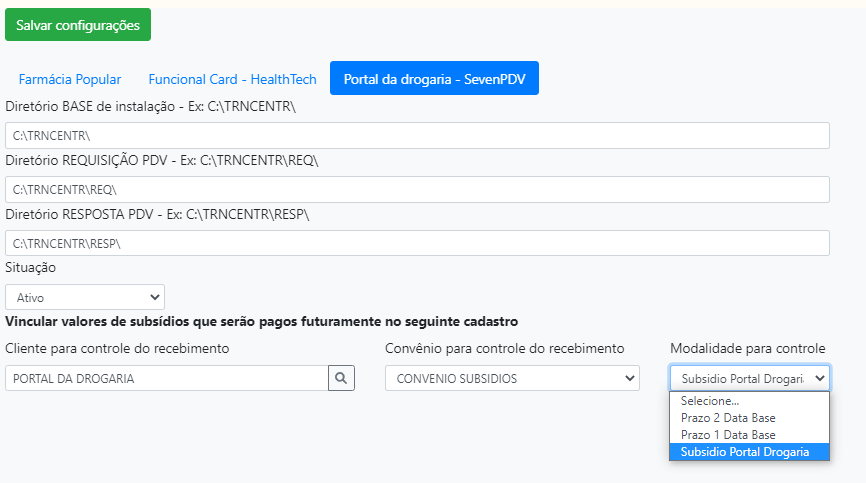Focus the Diretório BASE input with C:\TRNCENTR\
The height and width of the screenshot is (483, 866).
click(417, 135)
